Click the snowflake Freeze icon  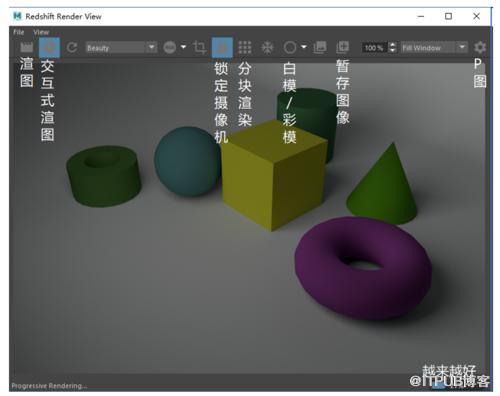click(267, 48)
